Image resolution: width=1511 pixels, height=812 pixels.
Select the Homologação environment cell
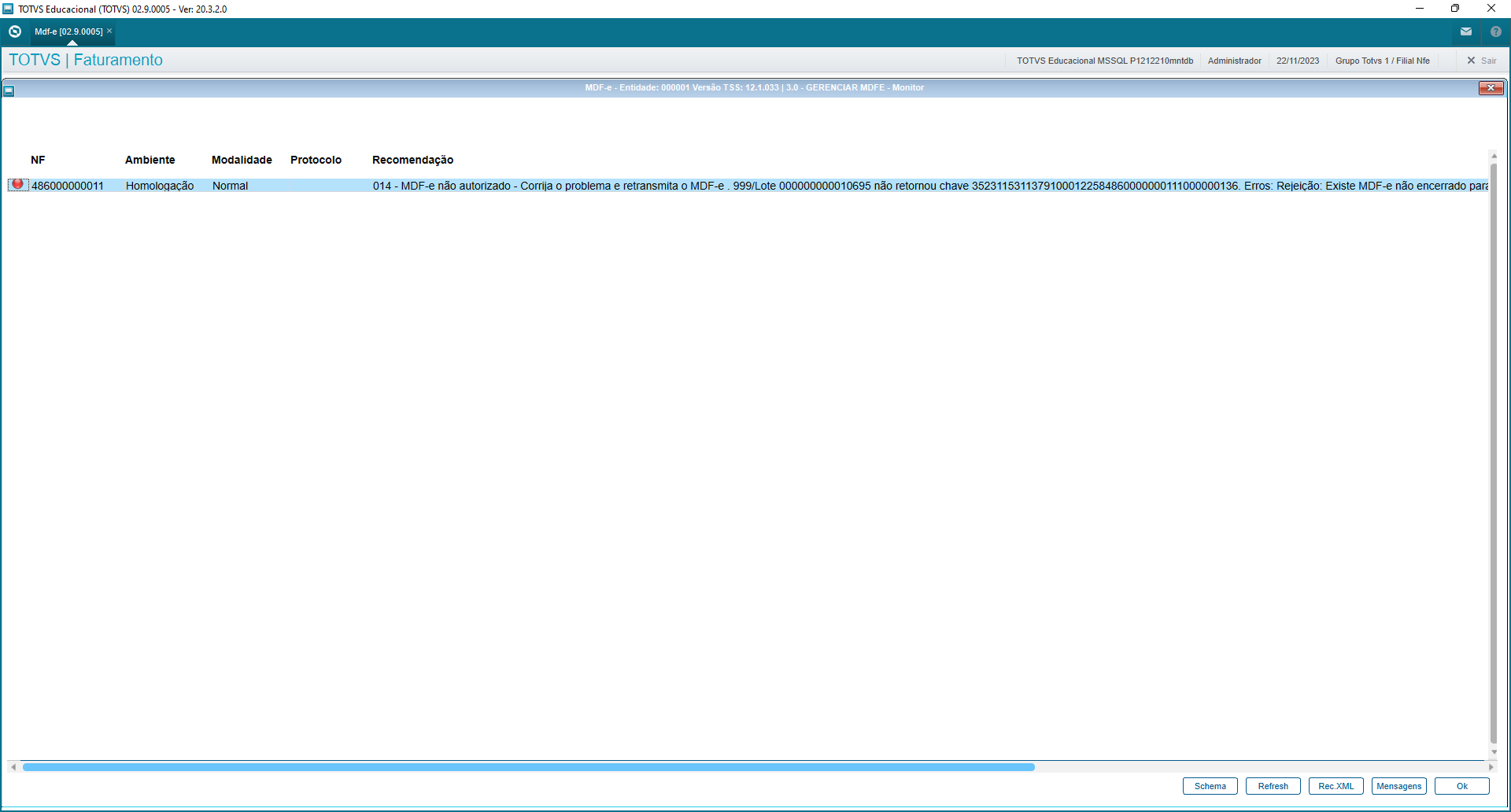point(160,186)
